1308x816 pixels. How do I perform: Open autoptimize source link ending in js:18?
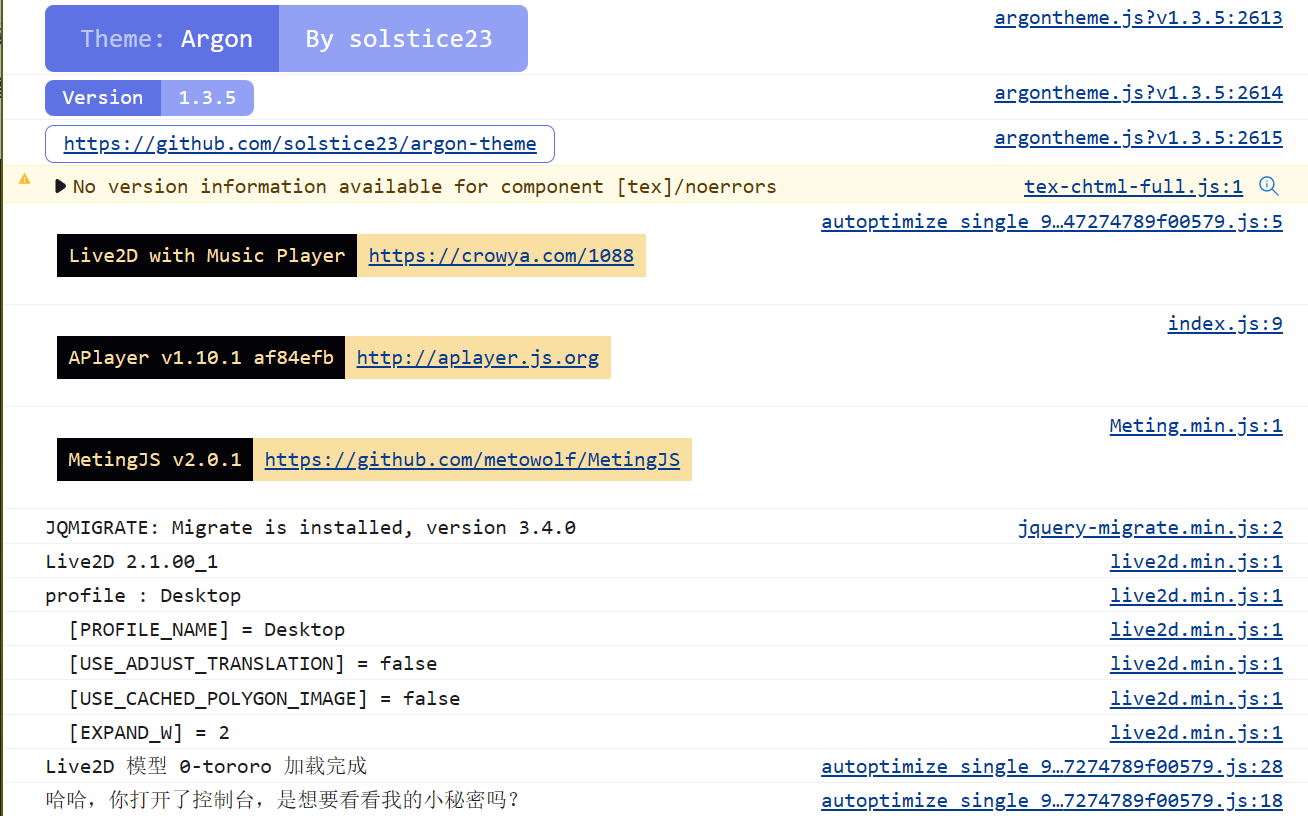click(1051, 801)
